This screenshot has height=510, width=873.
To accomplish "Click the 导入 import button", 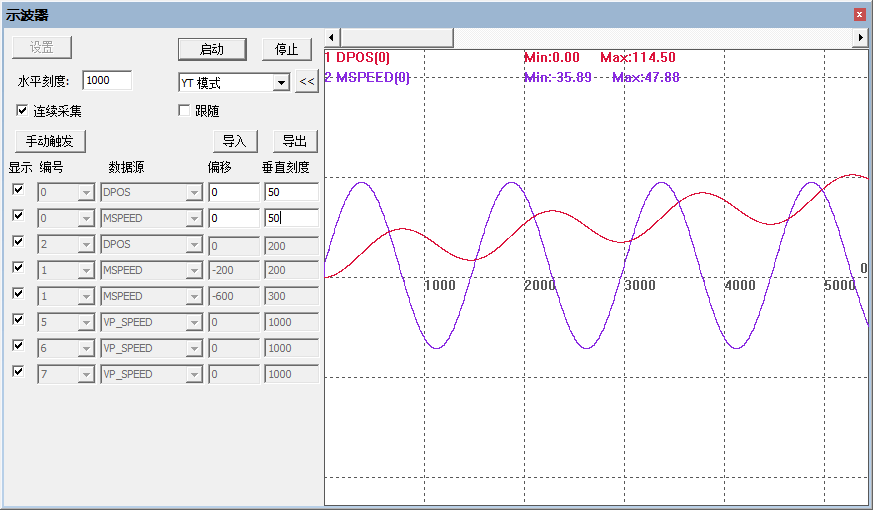I will (235, 141).
